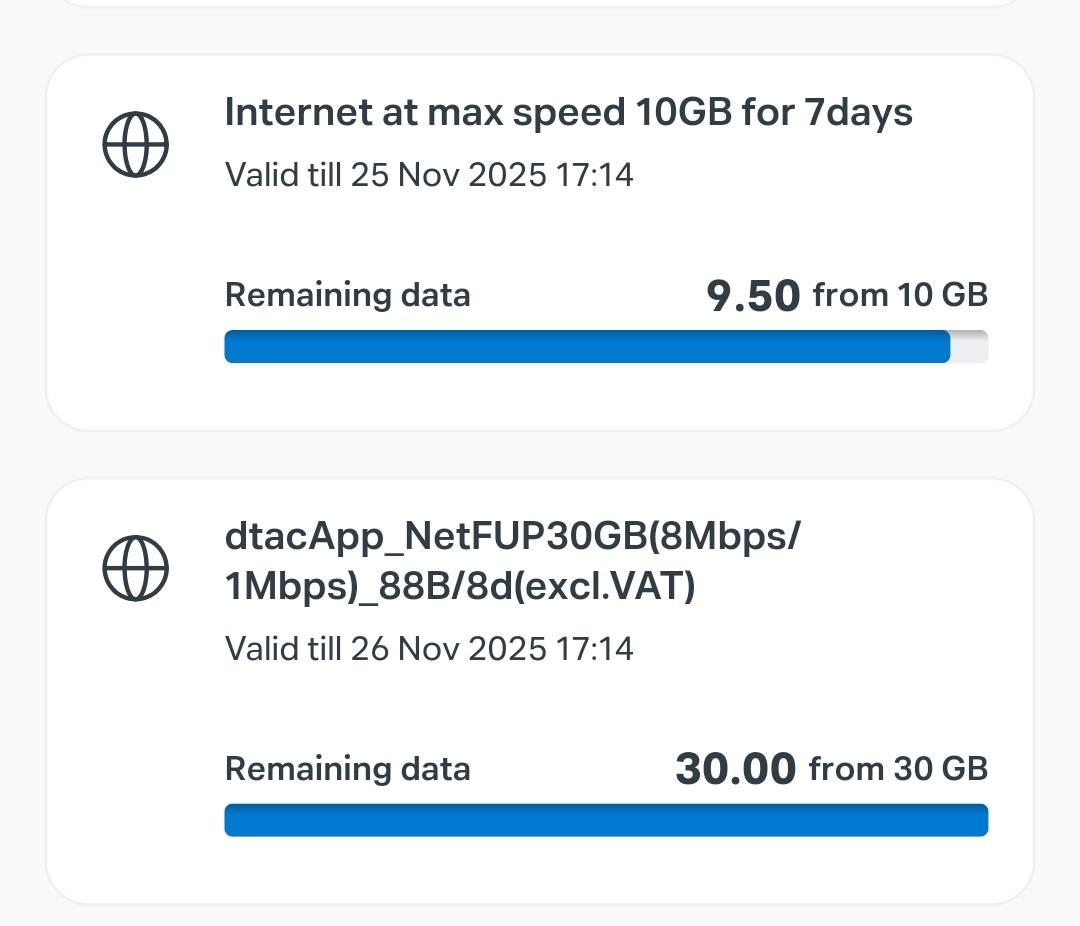Click the "1Mbps)_88B/8d(excl.VAT)" line of the package name
Screen dimensions: 1080x926
tap(460, 588)
